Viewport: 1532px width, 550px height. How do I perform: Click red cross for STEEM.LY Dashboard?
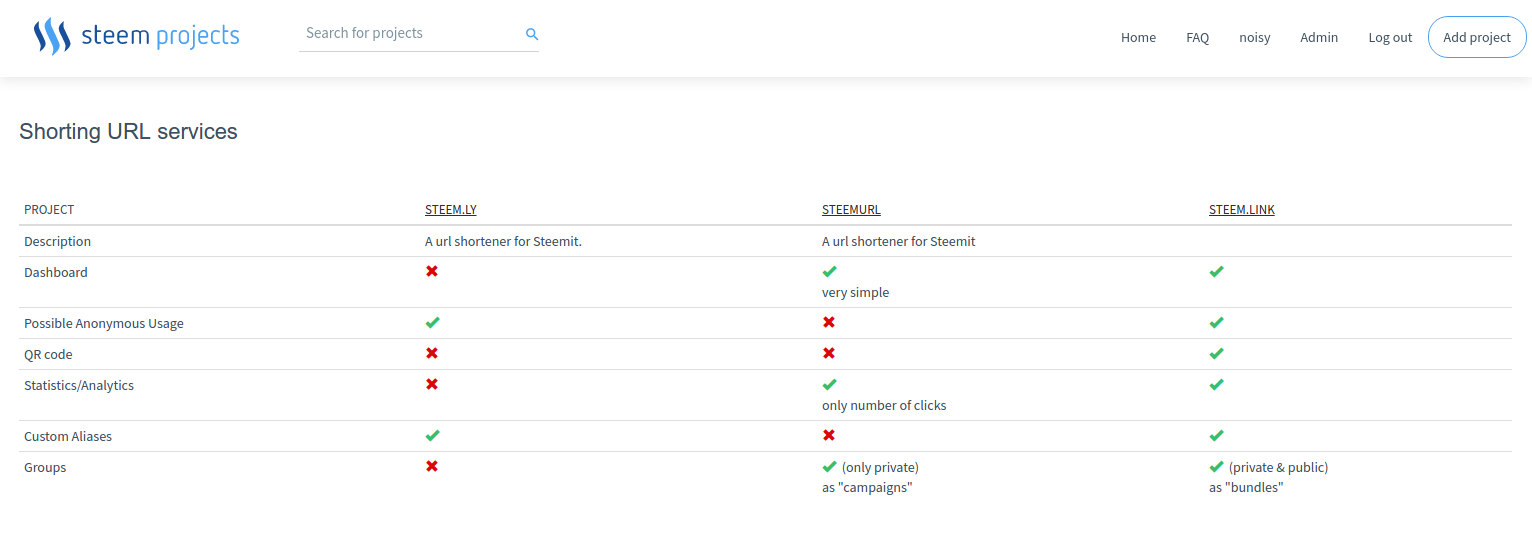point(432,271)
